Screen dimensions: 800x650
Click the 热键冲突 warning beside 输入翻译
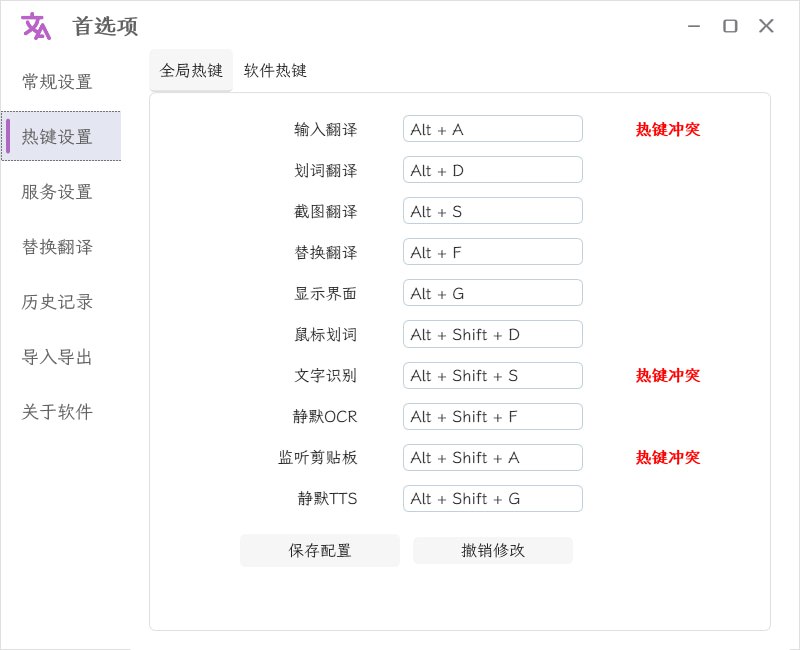tap(668, 128)
